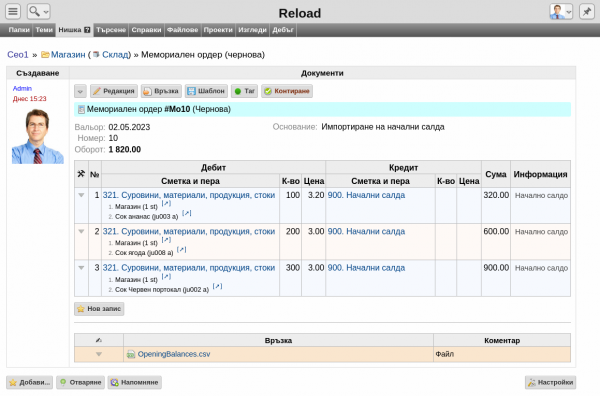600x396 pixels.
Task: Click the Admin user portrait thumbnail
Action: [x=38, y=136]
